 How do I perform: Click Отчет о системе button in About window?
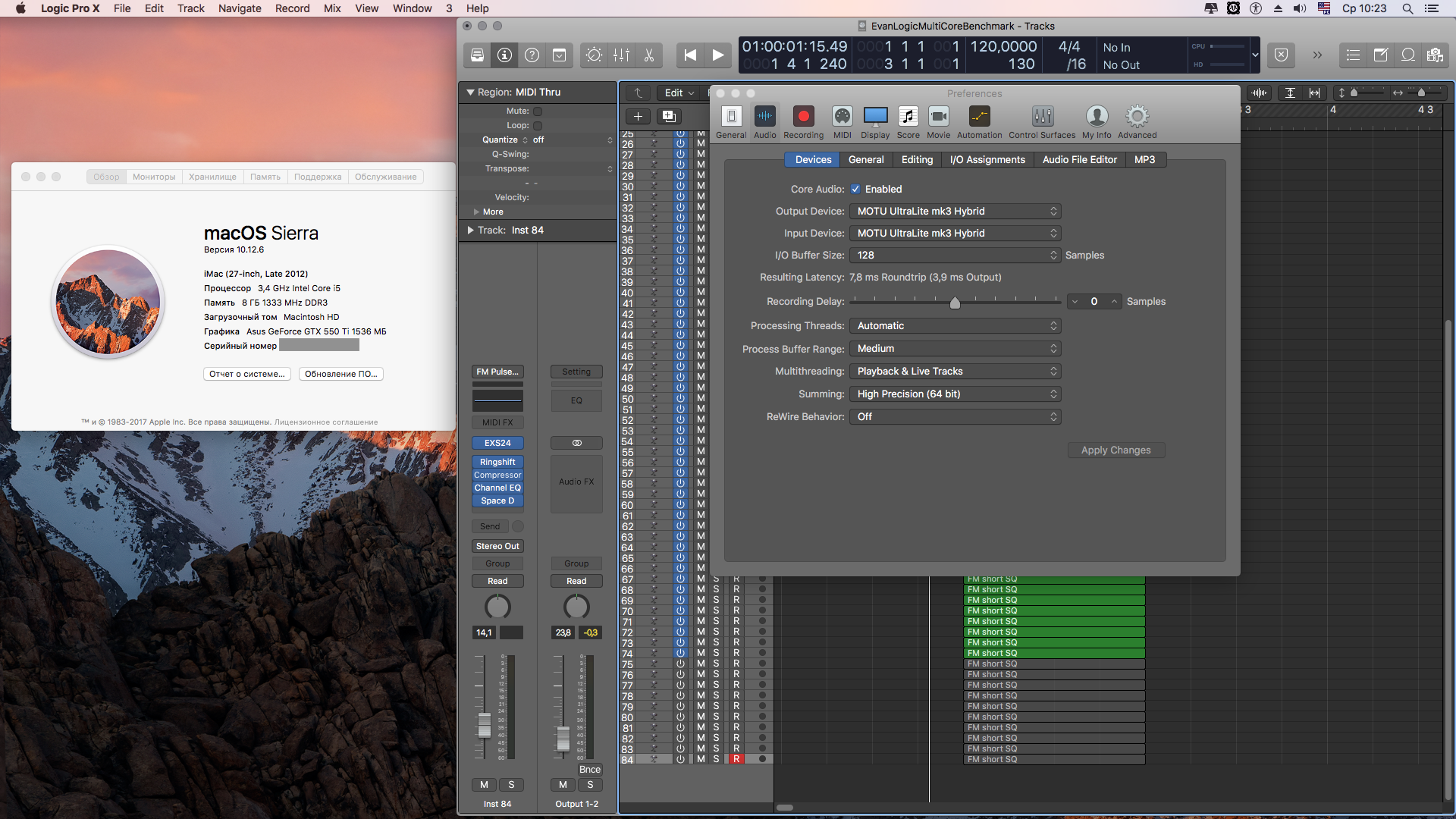[x=247, y=375]
